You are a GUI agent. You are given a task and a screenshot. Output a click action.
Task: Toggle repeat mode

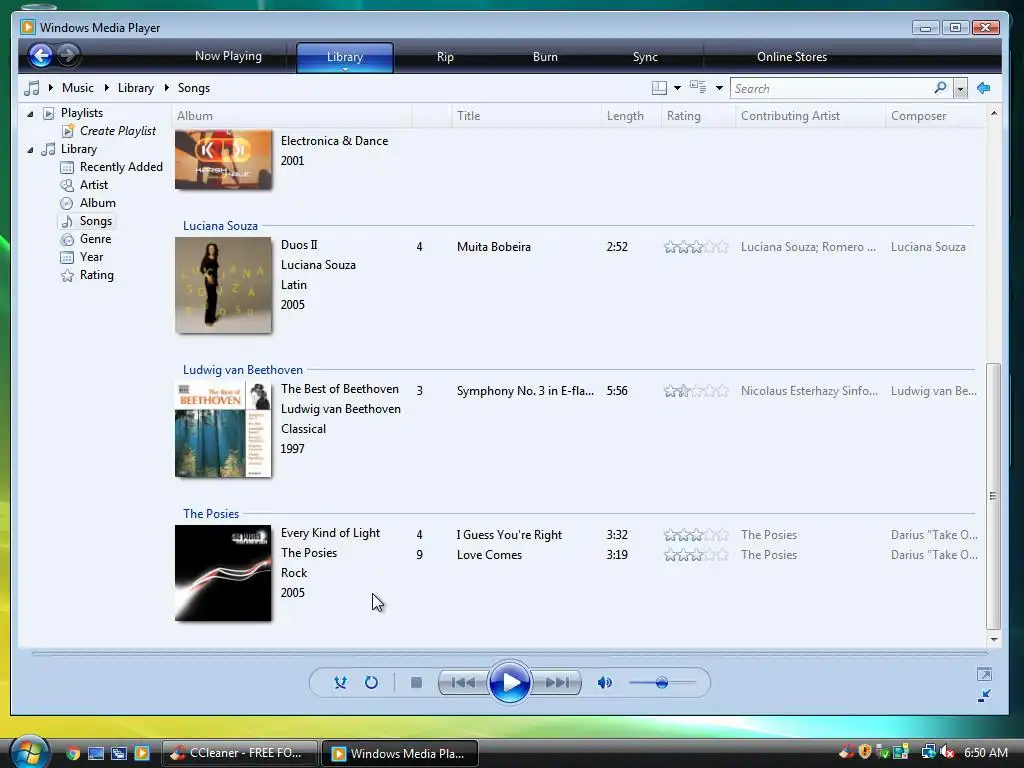371,682
